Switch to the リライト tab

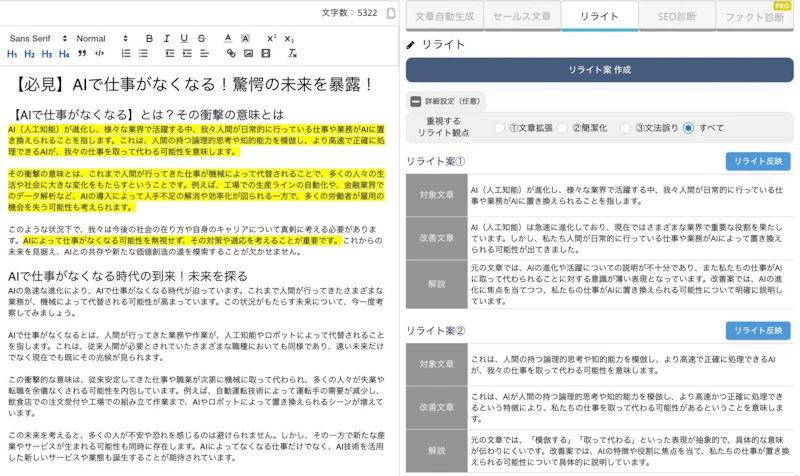pos(599,16)
